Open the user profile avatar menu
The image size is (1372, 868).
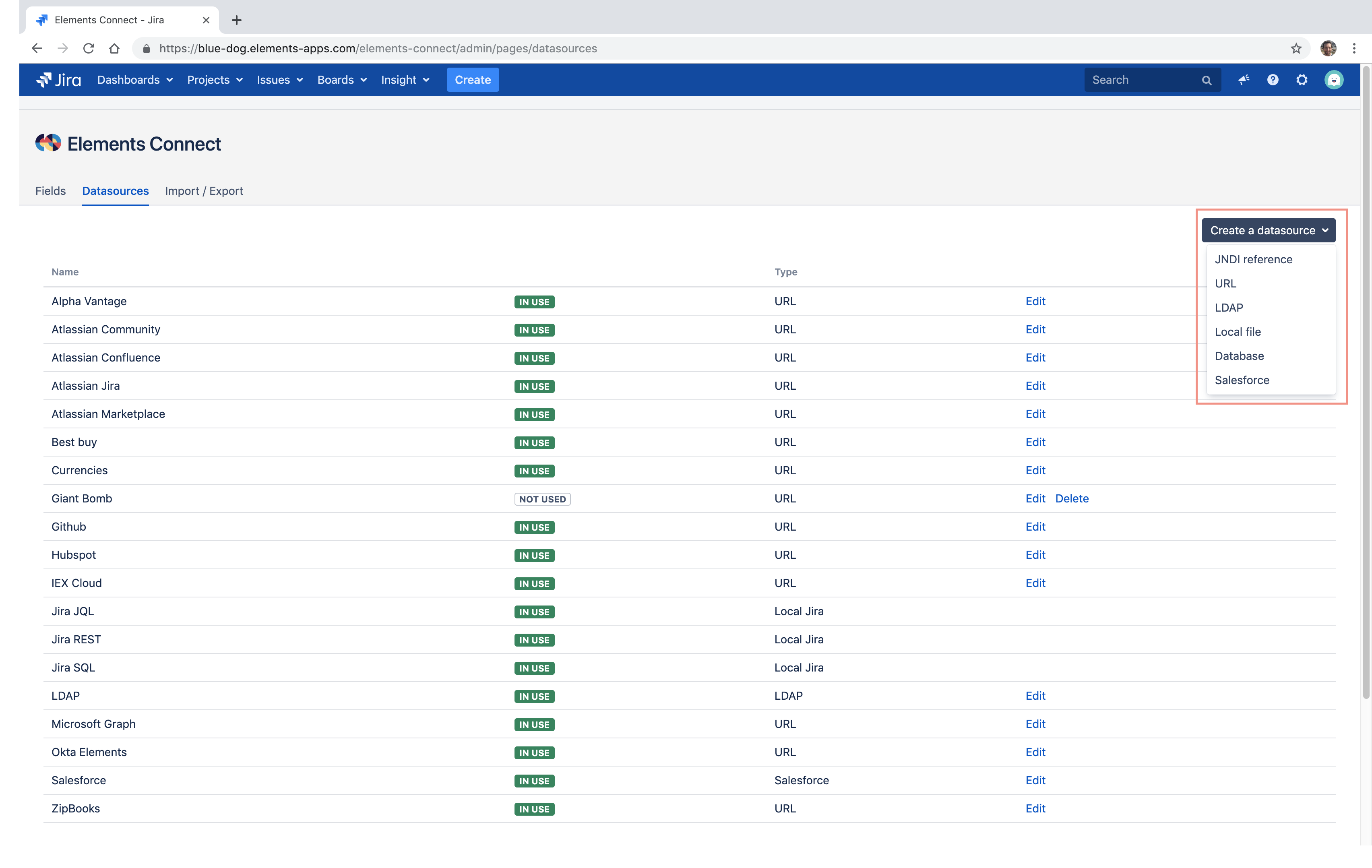coord(1333,80)
